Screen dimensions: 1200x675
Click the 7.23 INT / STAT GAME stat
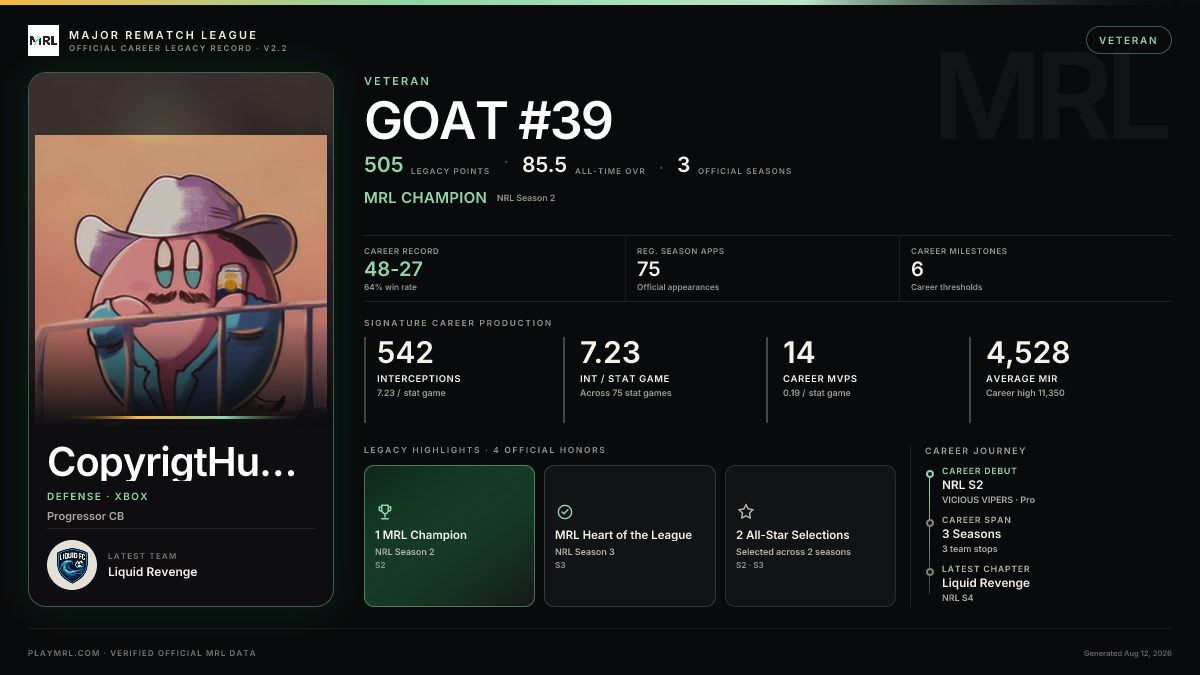[x=610, y=352]
